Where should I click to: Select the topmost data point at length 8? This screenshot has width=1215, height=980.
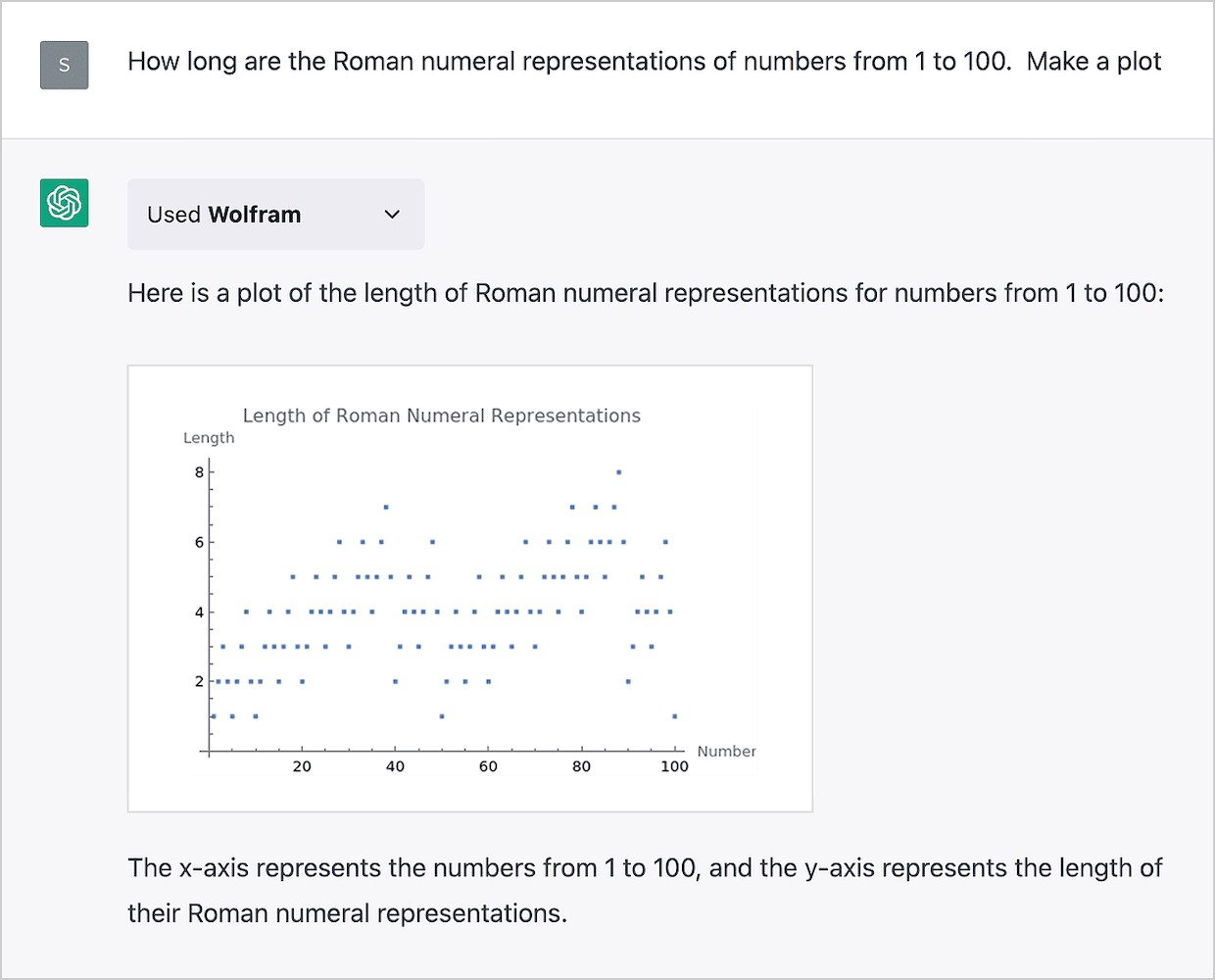pos(618,472)
